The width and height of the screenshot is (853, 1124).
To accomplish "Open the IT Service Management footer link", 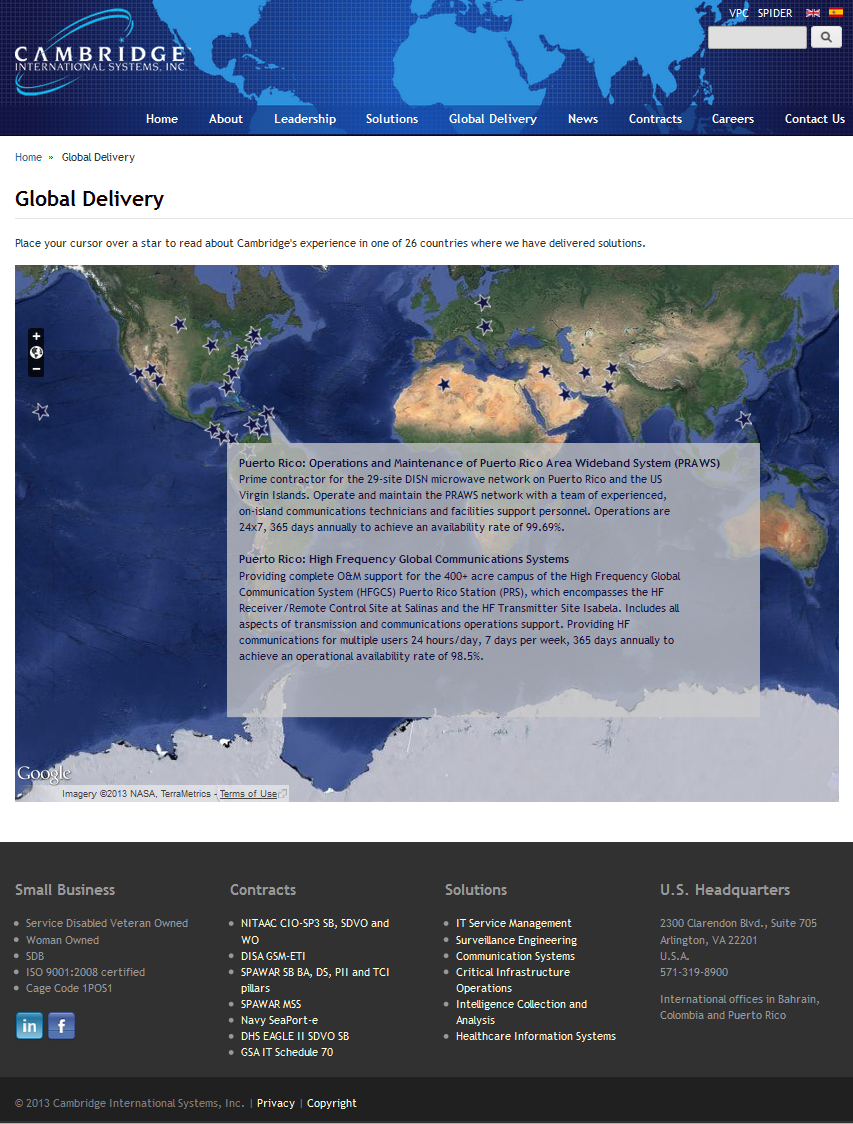I will point(513,923).
